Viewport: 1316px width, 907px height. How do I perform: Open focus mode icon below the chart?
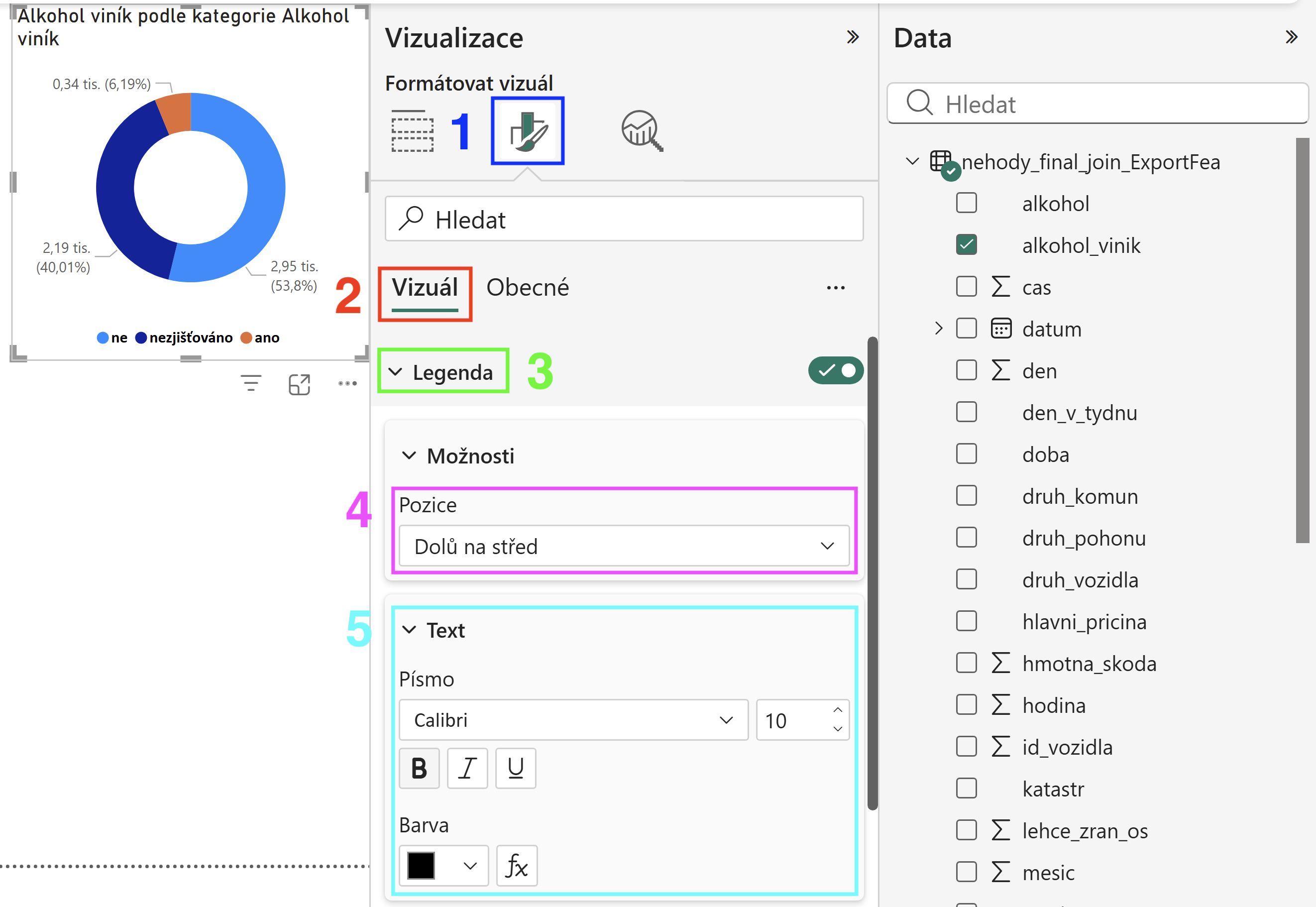click(x=300, y=384)
